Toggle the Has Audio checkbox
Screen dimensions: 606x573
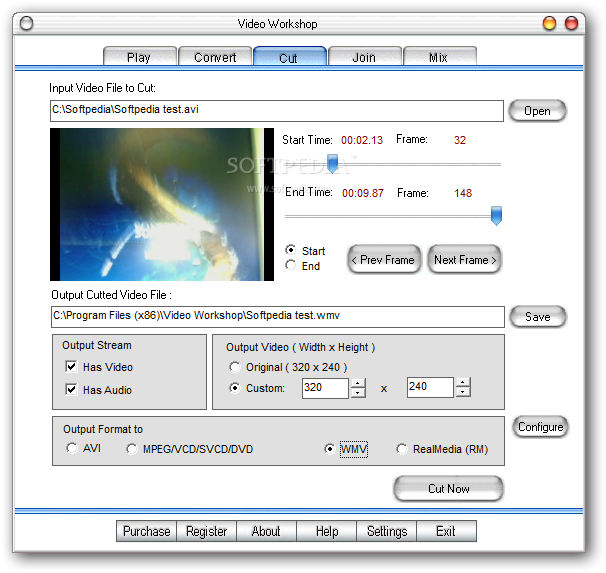[x=71, y=389]
